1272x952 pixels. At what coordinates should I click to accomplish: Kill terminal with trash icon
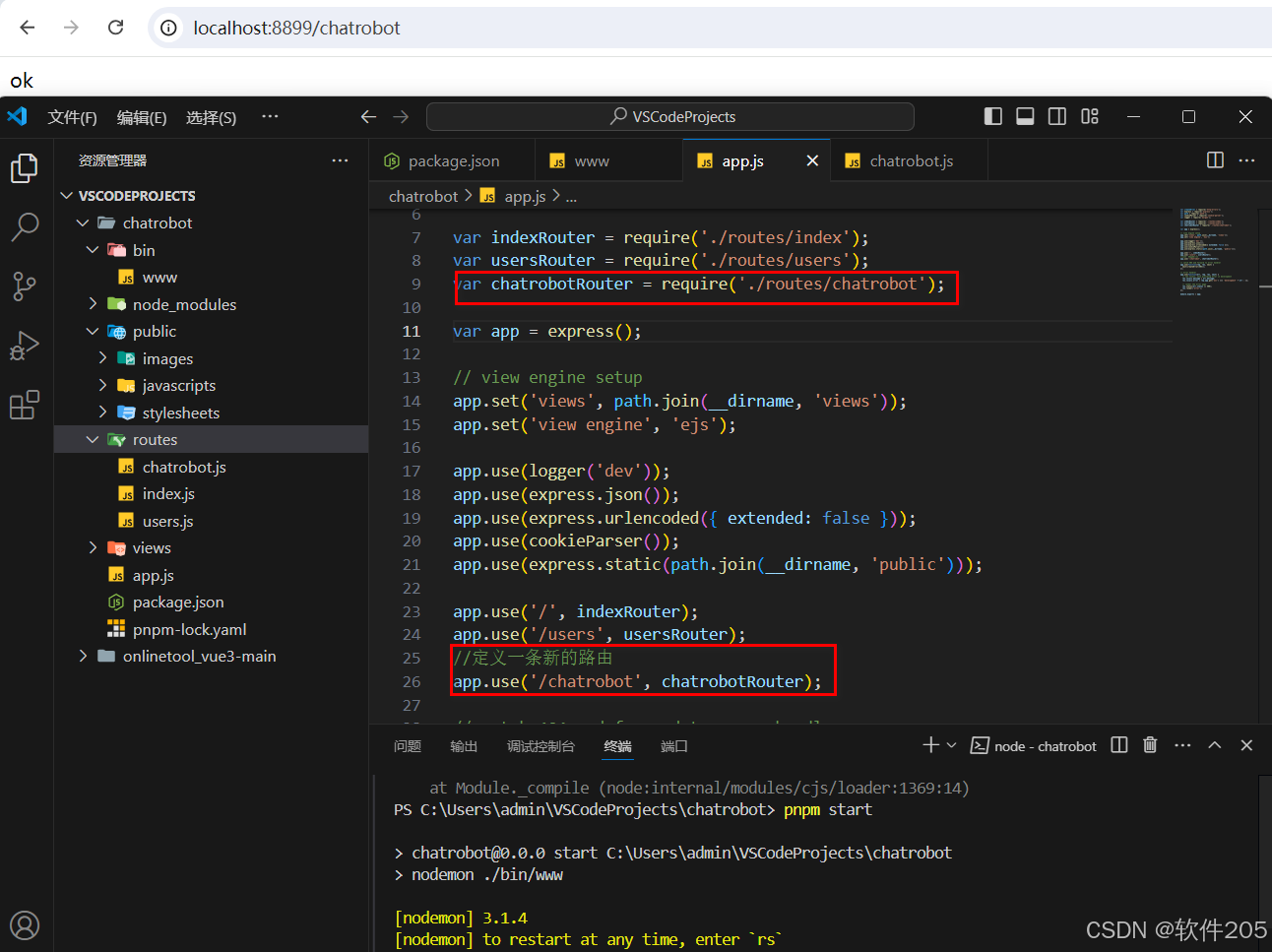pyautogui.click(x=1150, y=745)
